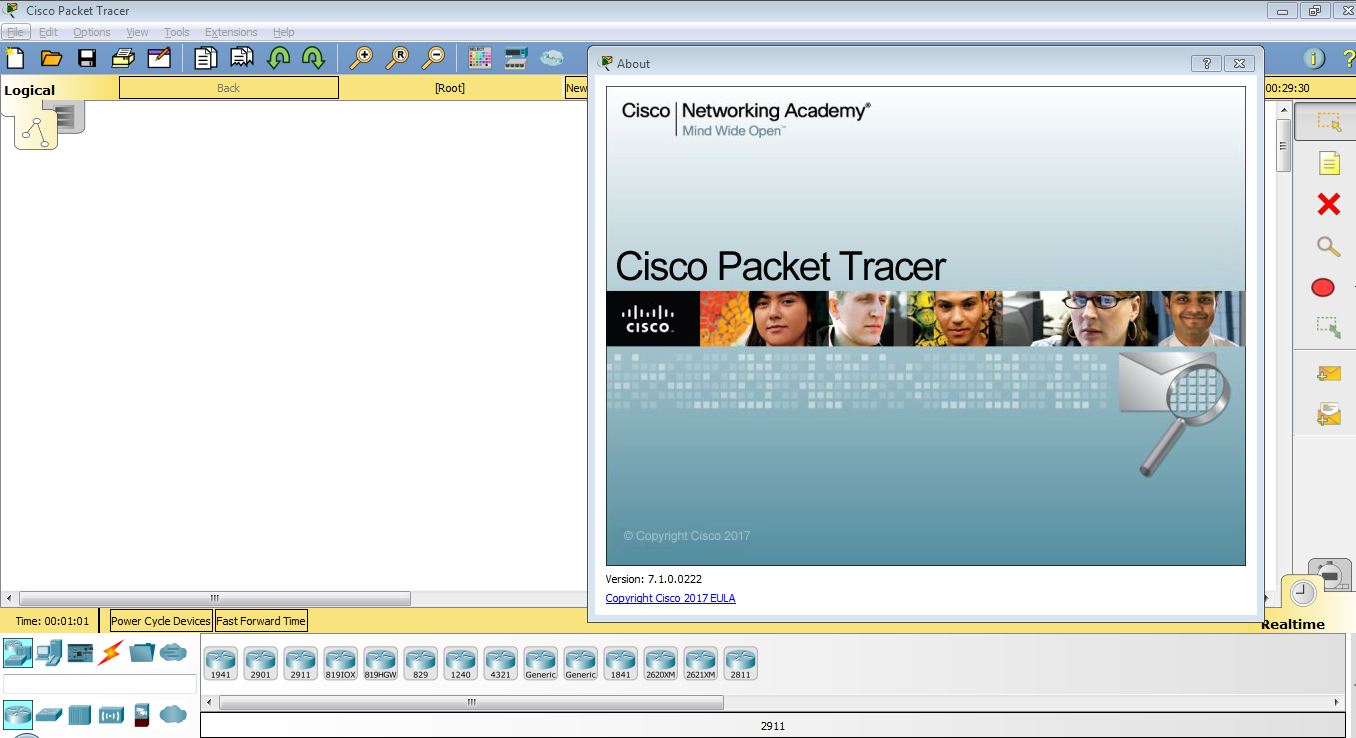Image resolution: width=1356 pixels, height=738 pixels.
Task: Launch the Activity Wizard toolbar icon
Action: [x=159, y=57]
